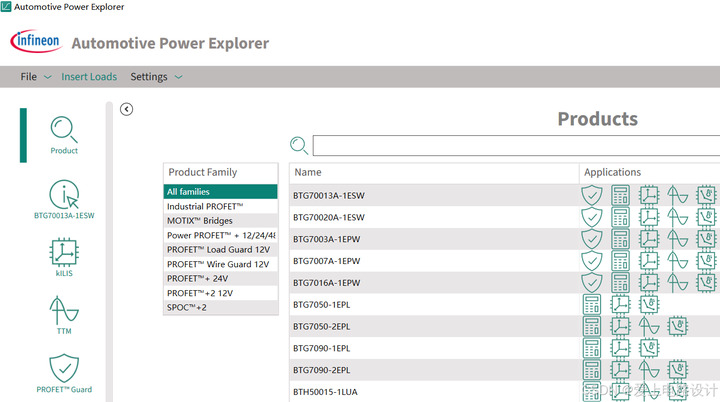Collapse the sidebar with the arrow button
720x402 pixels.
tap(127, 109)
